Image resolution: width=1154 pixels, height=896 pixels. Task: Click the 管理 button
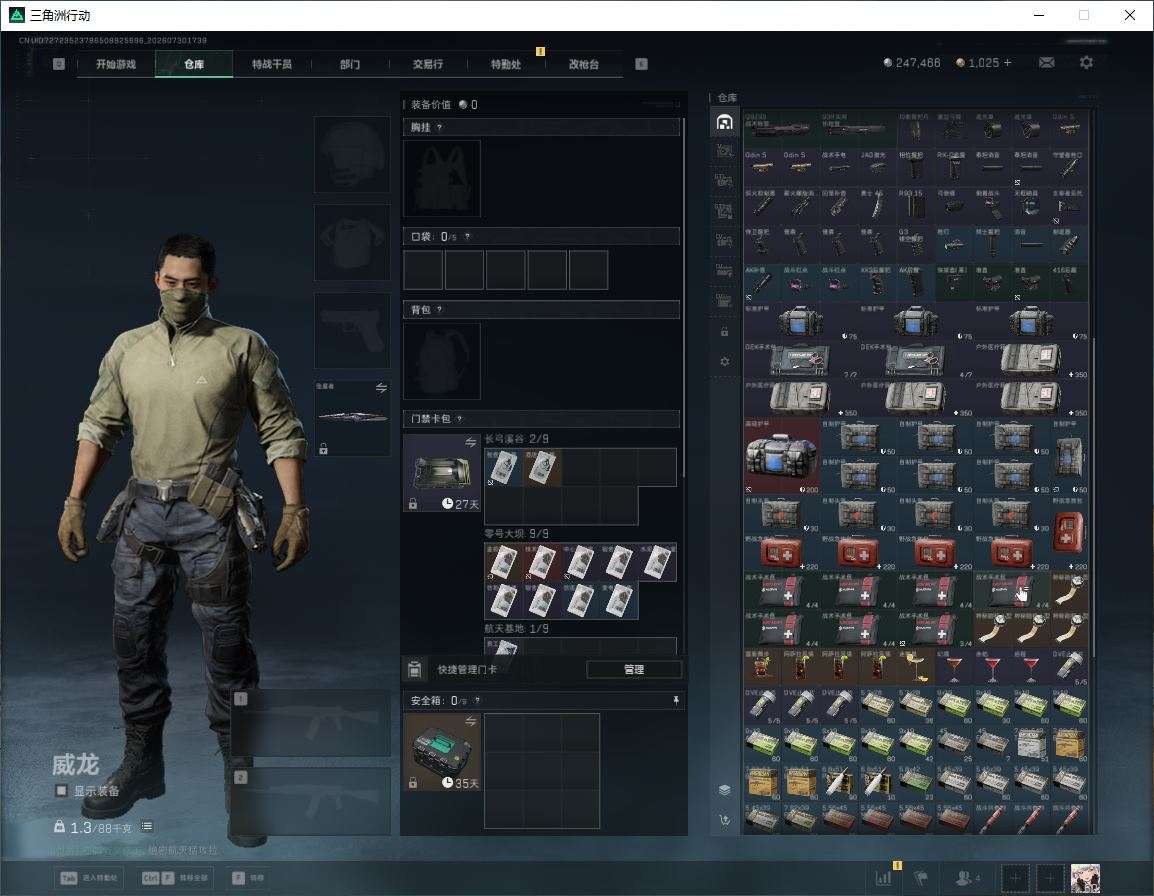point(634,669)
